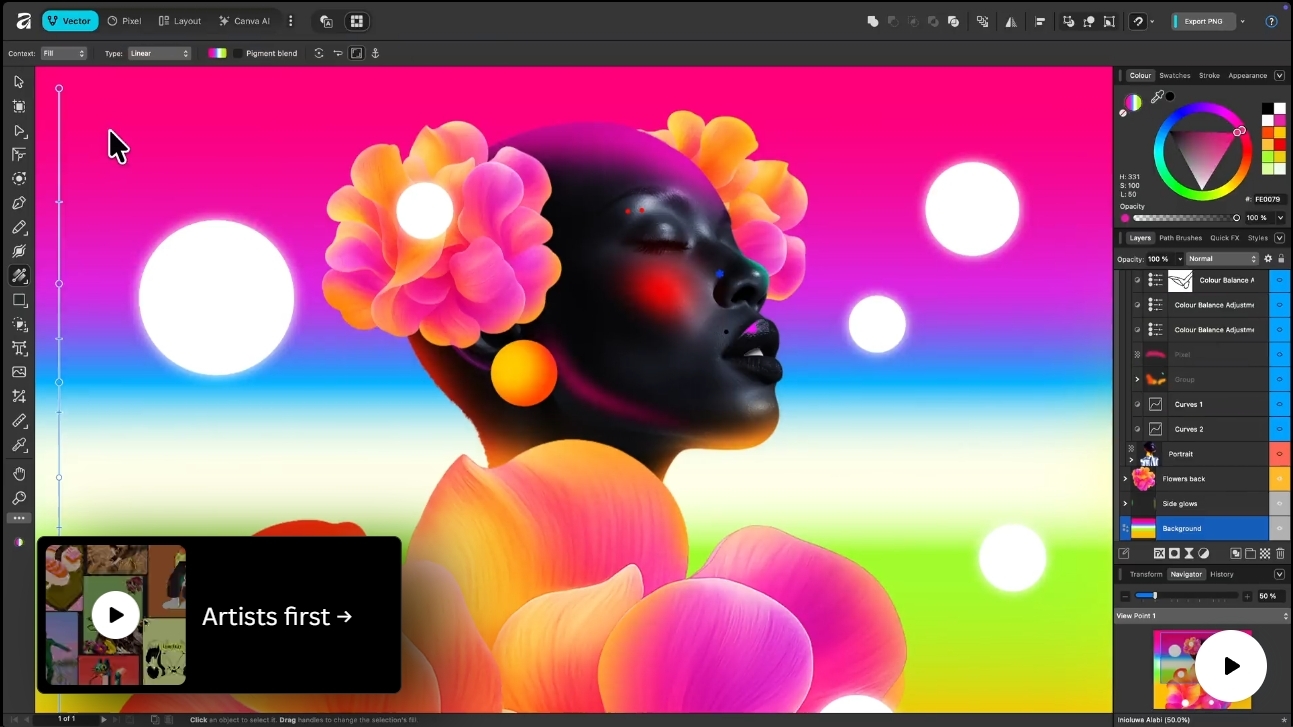Viewport: 1293px width, 727px height.
Task: Switch to the Pixel studio tab
Action: (124, 21)
